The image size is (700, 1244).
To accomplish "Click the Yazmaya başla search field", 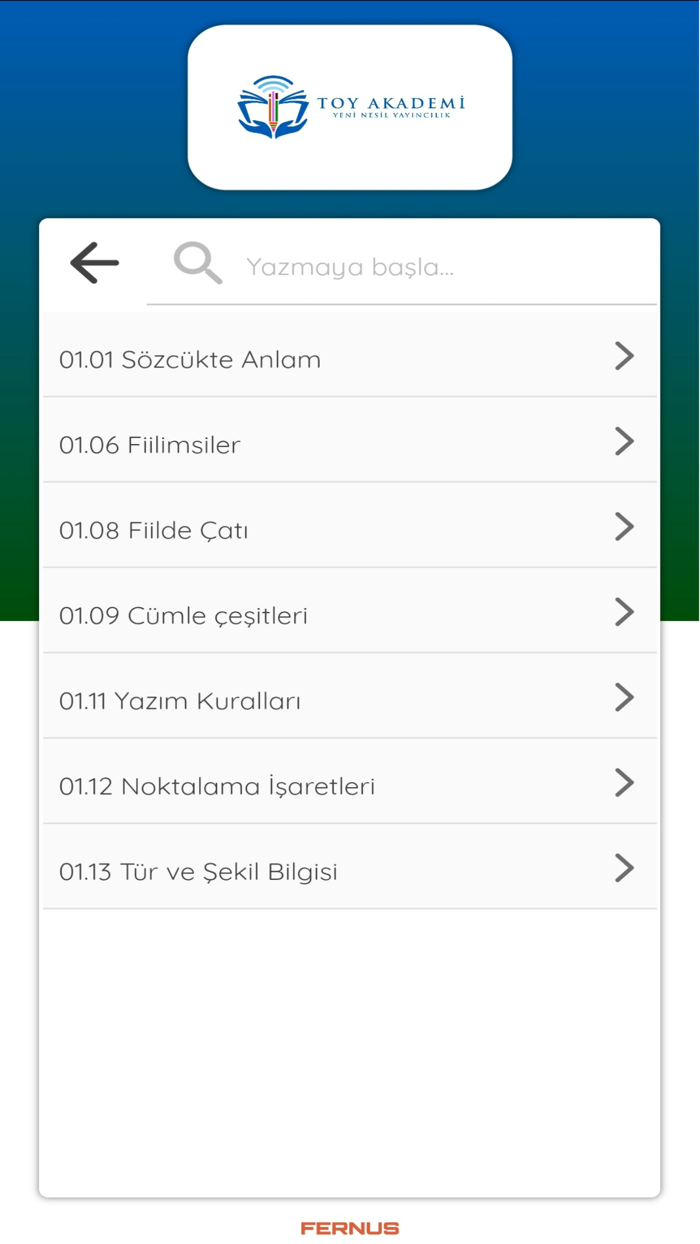I will (x=400, y=266).
